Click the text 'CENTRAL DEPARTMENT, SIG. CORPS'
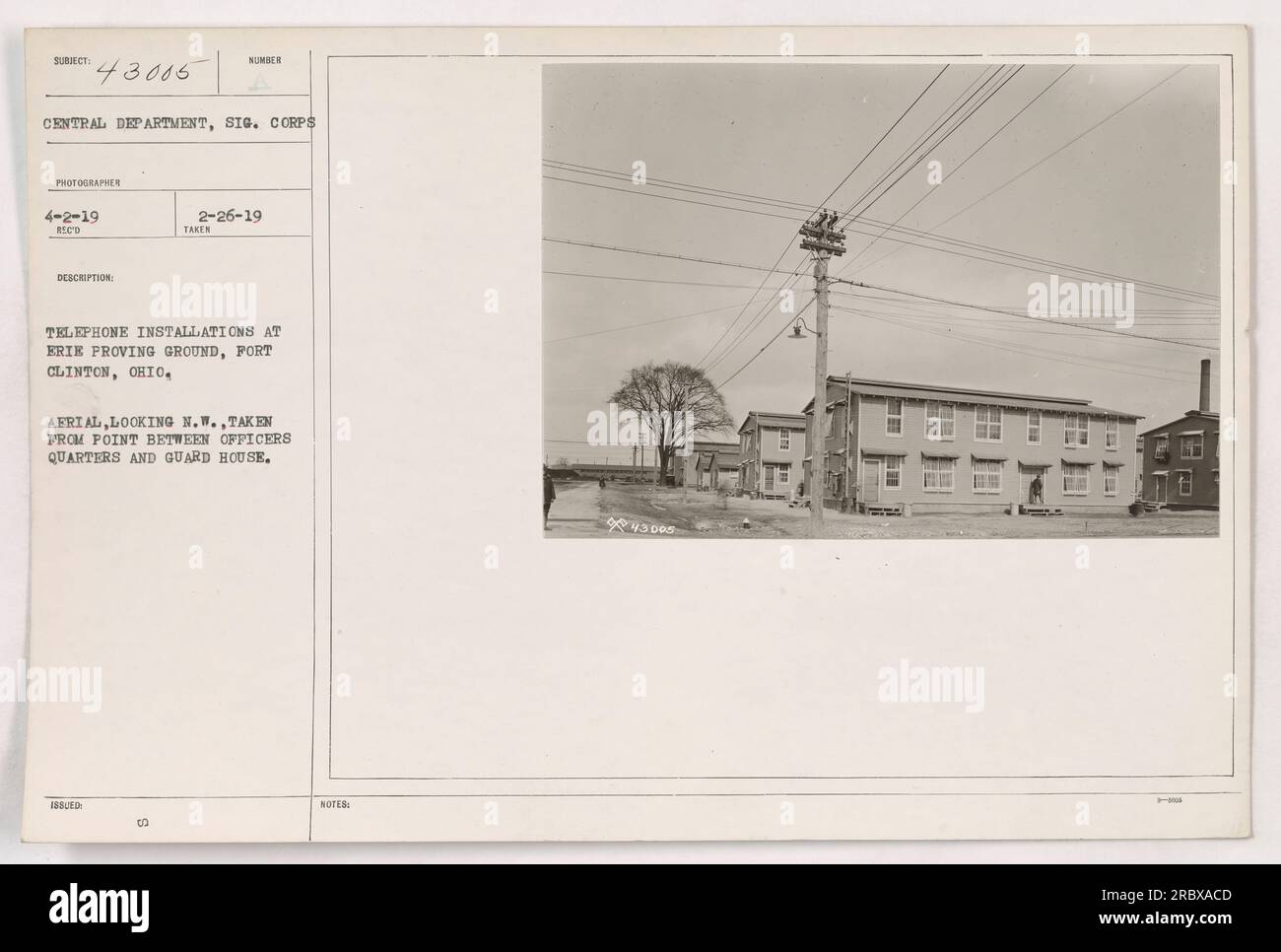The width and height of the screenshot is (1281, 952). point(179,124)
